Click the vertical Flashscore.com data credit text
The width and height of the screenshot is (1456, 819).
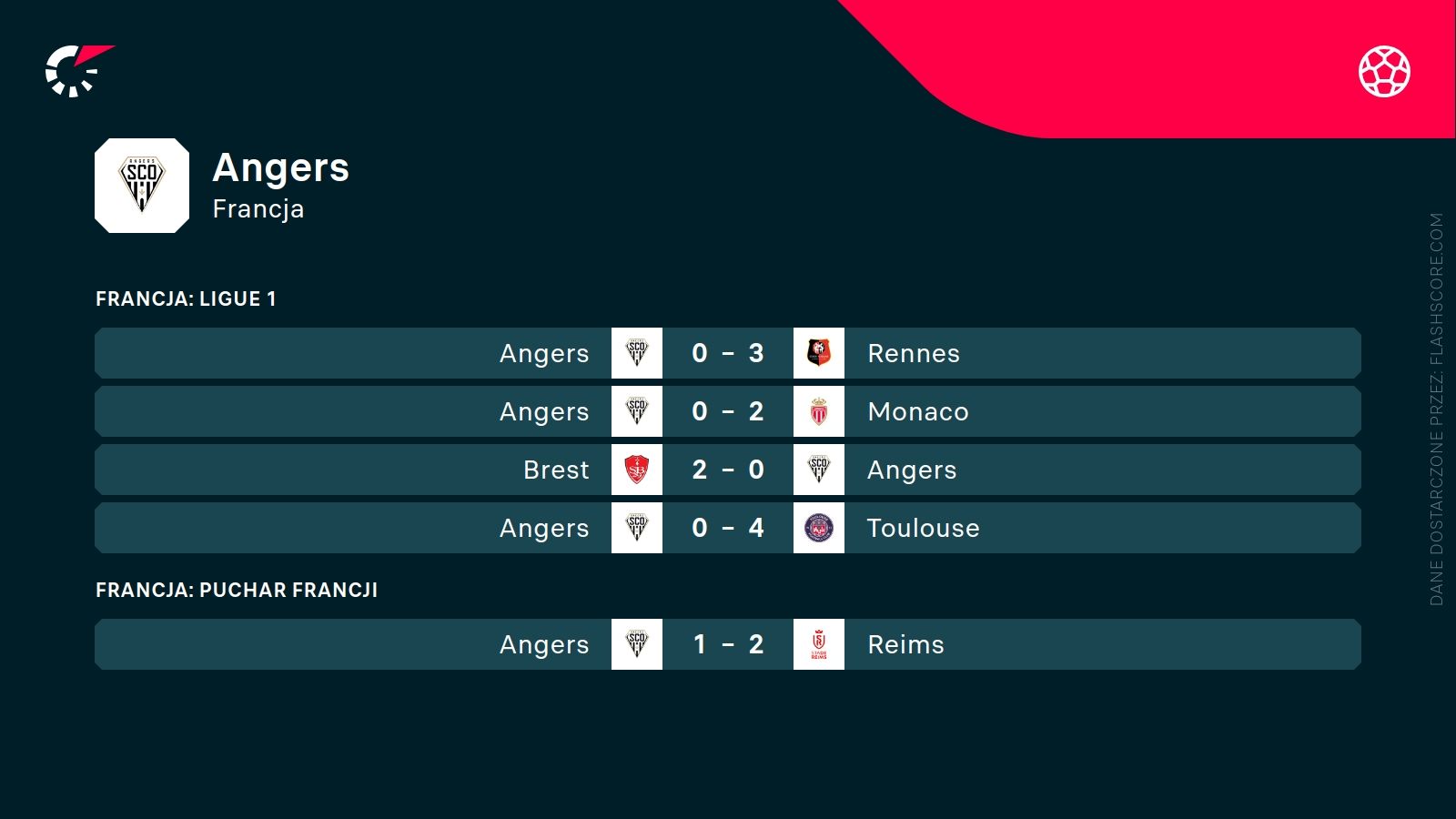1436,409
